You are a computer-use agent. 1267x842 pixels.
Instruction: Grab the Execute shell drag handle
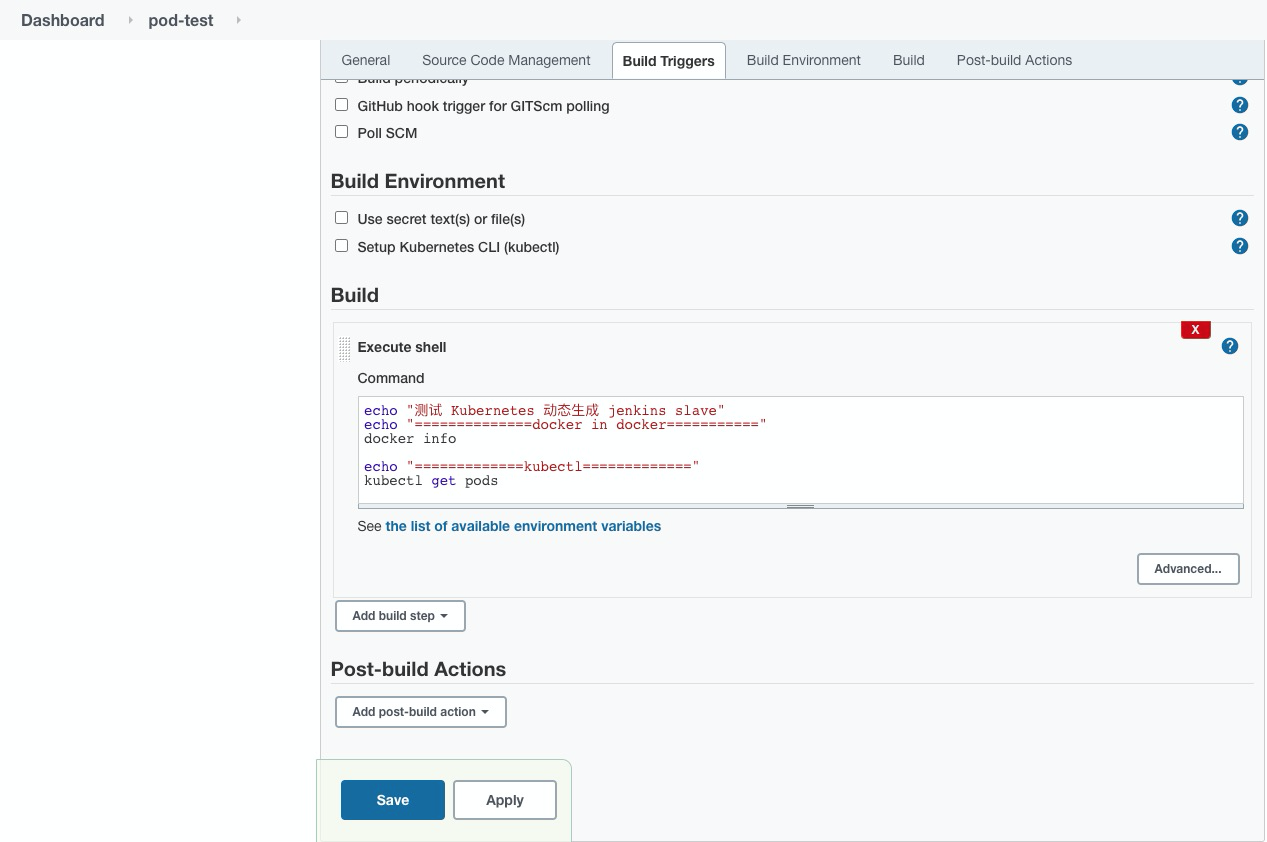pos(344,348)
